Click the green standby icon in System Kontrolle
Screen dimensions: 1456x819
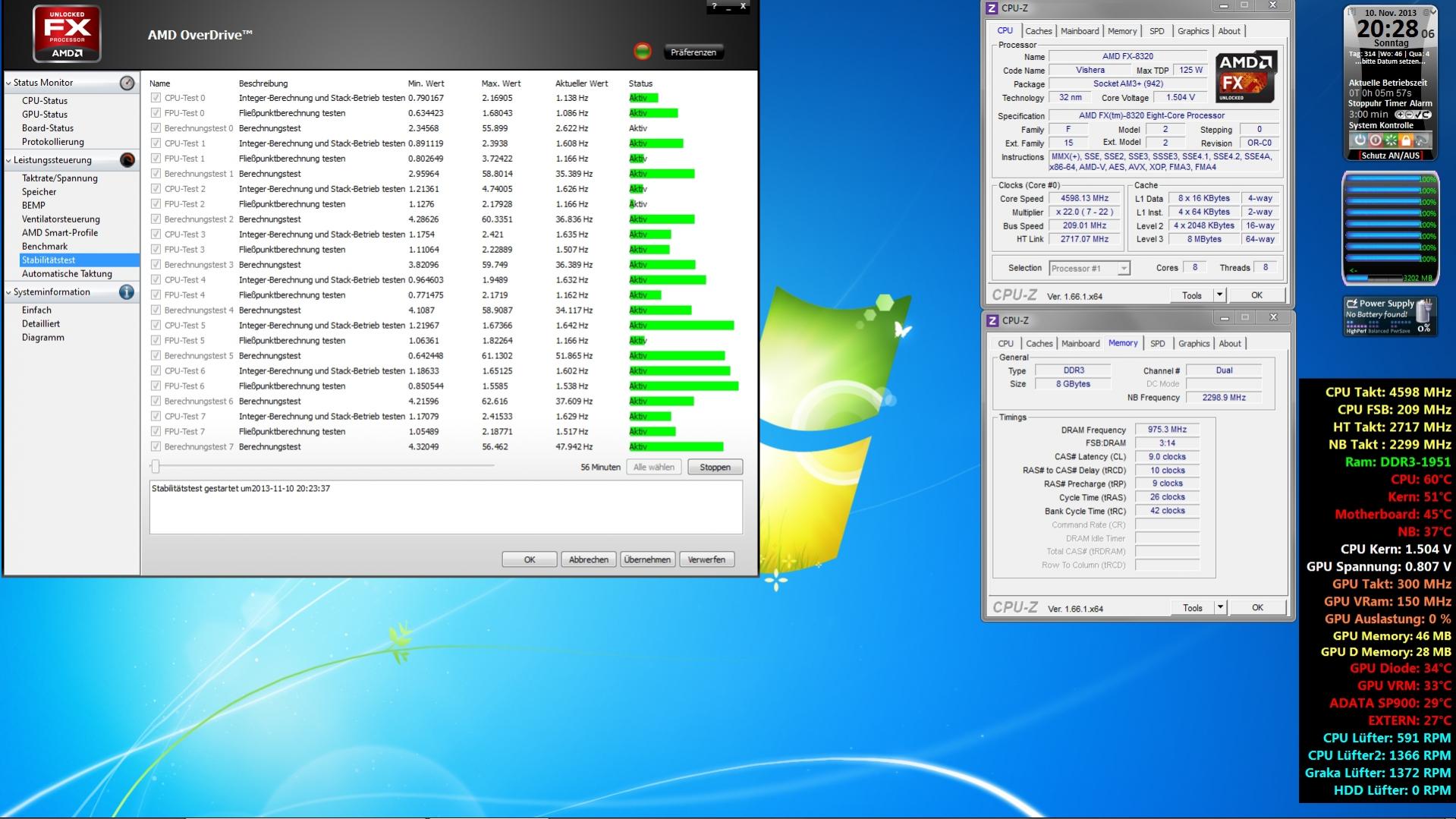[1391, 140]
